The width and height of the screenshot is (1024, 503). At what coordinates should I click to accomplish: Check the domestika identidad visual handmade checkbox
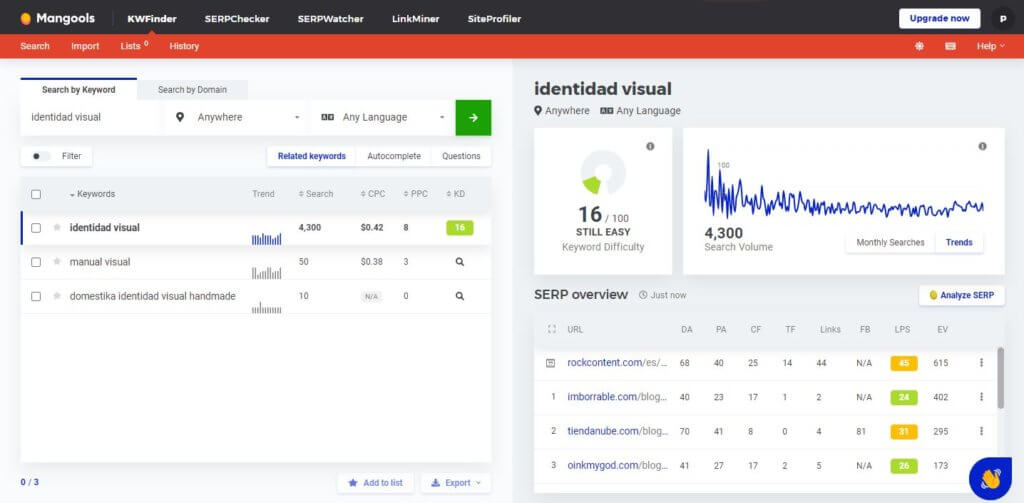36,296
